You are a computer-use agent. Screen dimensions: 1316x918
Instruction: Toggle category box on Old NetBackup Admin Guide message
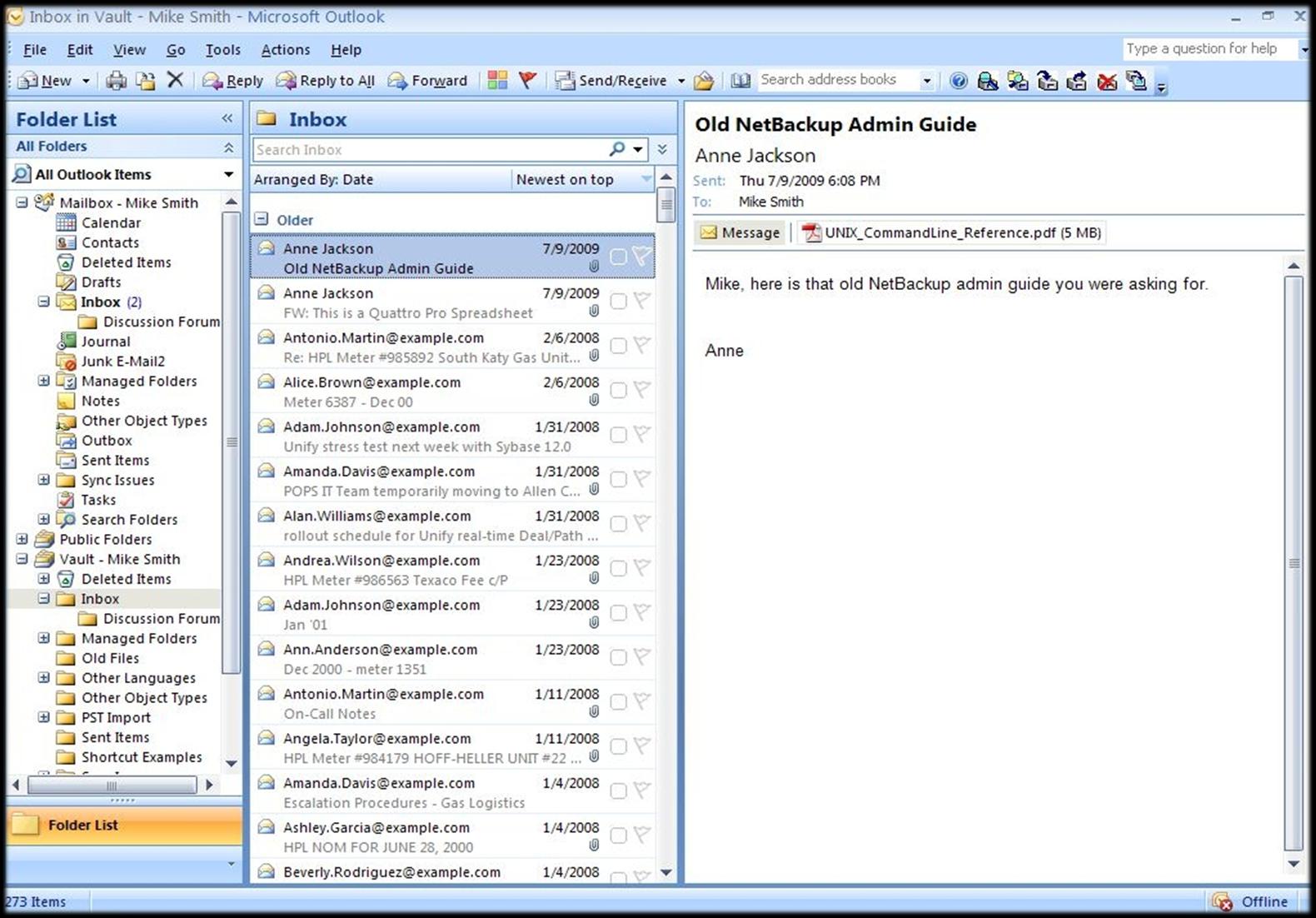click(x=618, y=257)
